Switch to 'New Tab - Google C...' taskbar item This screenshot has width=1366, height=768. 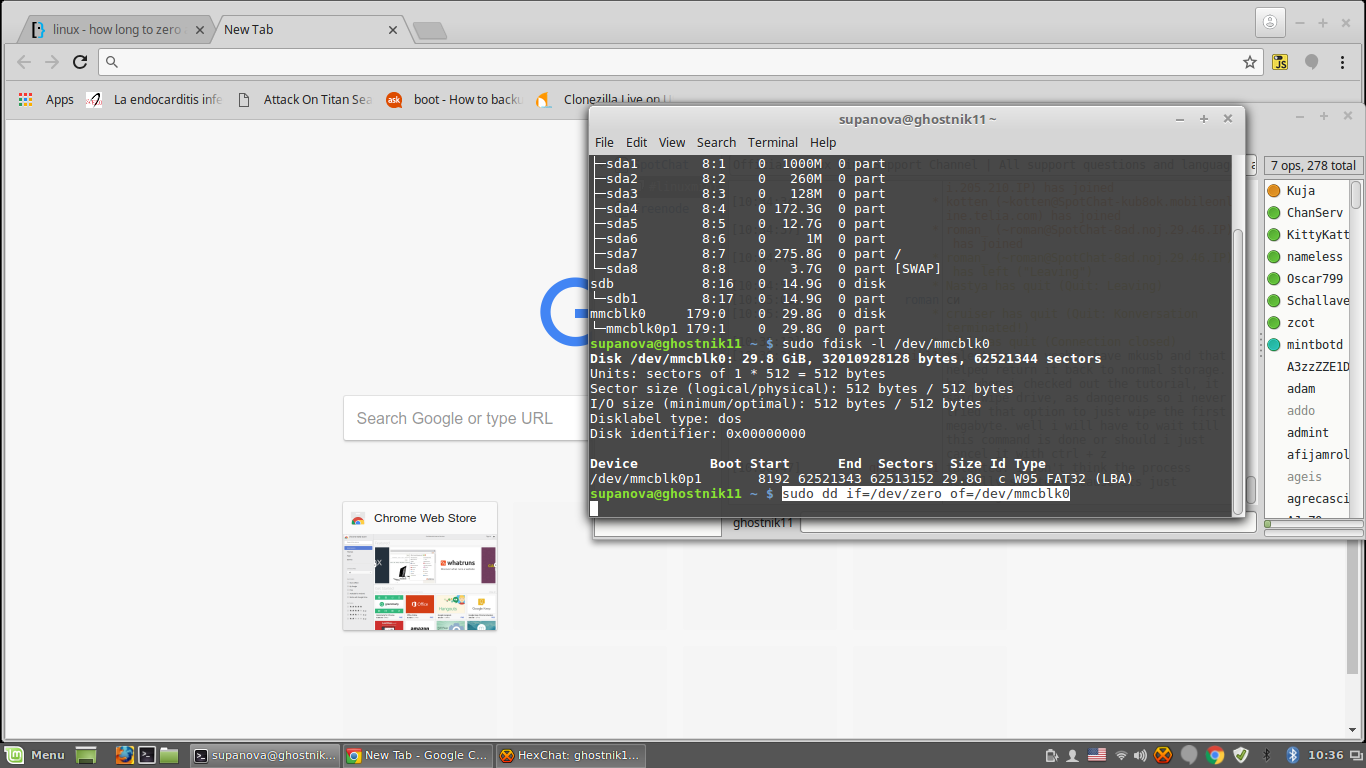(417, 755)
